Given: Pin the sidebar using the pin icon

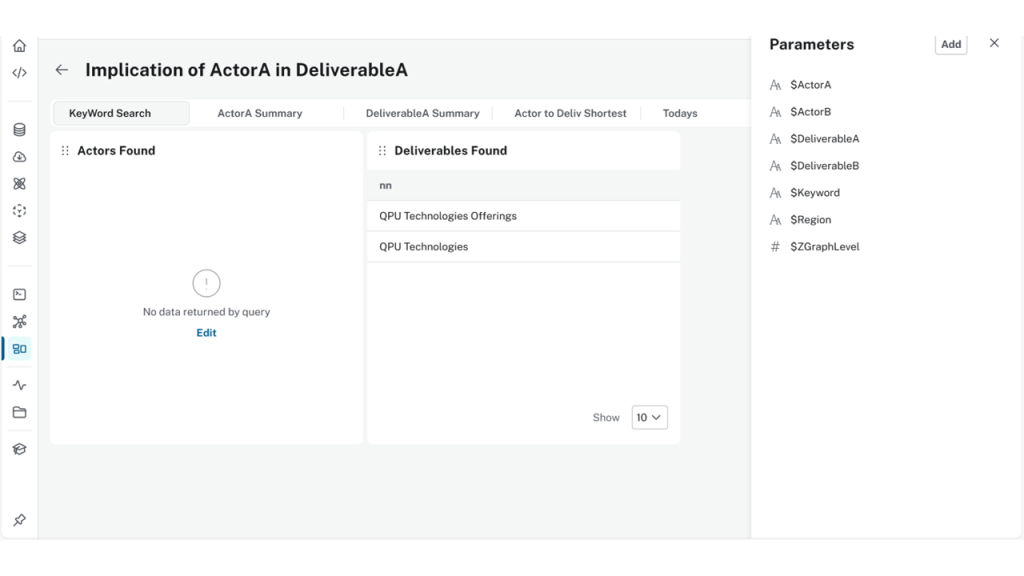Looking at the screenshot, I should [19, 520].
